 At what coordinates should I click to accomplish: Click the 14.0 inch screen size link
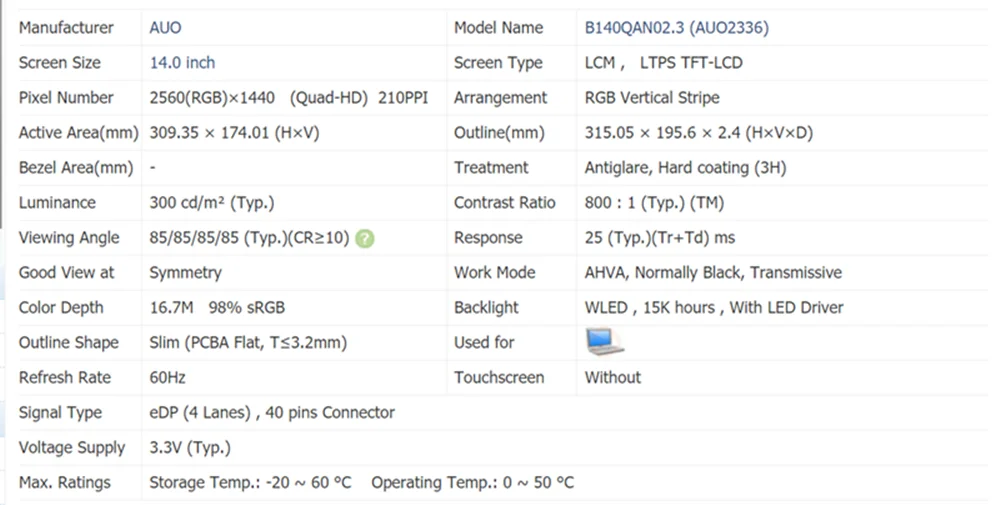(x=182, y=62)
